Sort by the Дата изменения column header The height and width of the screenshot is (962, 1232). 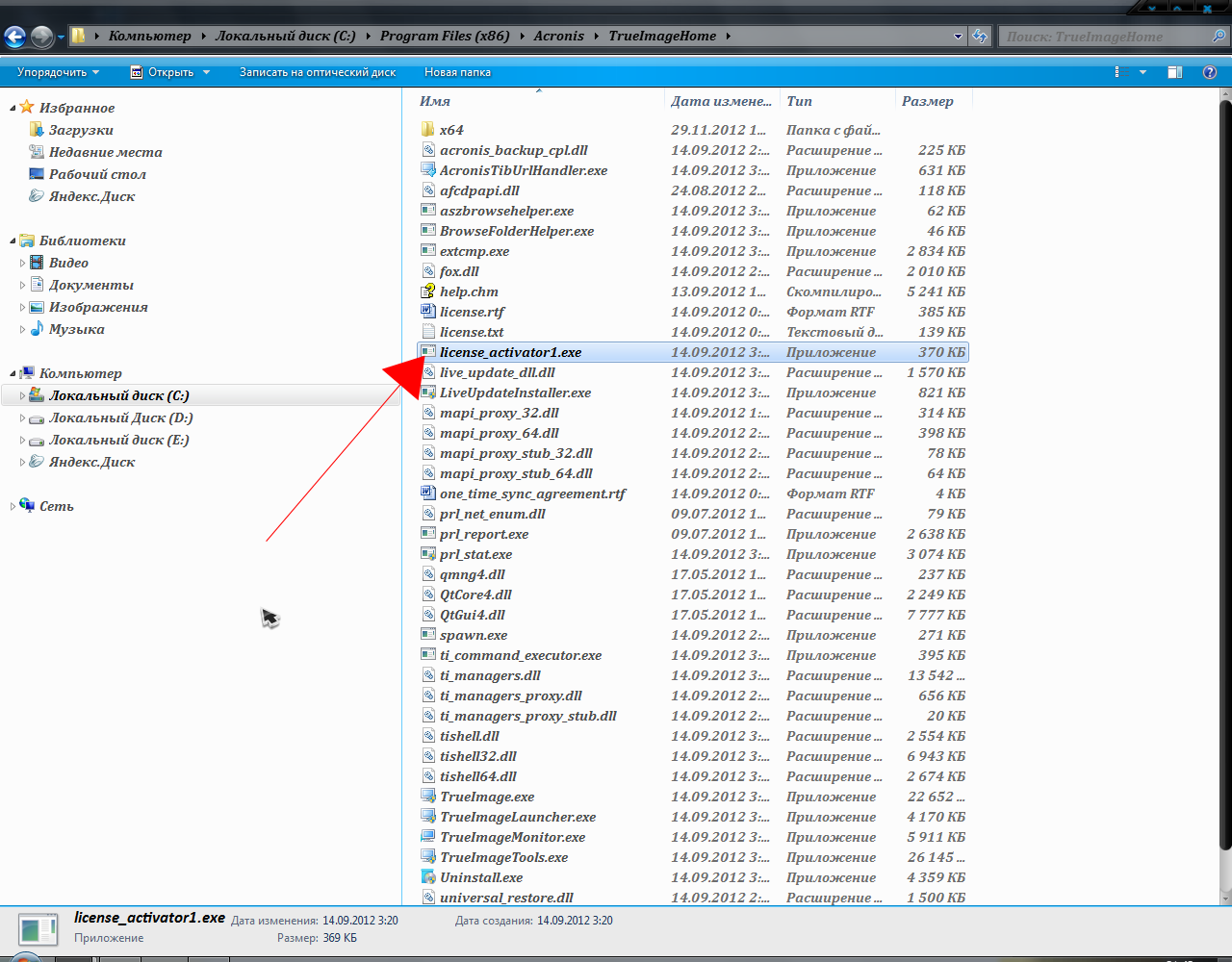[x=722, y=101]
